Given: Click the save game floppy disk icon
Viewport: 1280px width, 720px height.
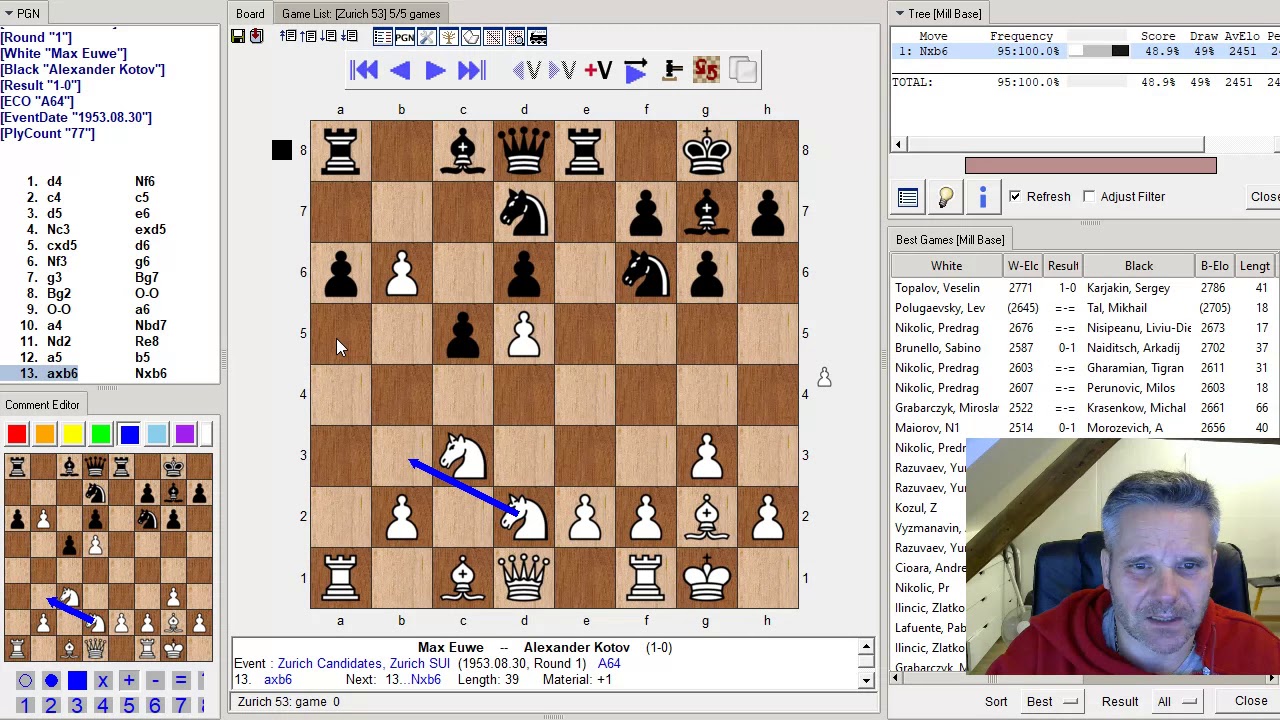Looking at the screenshot, I should point(238,37).
